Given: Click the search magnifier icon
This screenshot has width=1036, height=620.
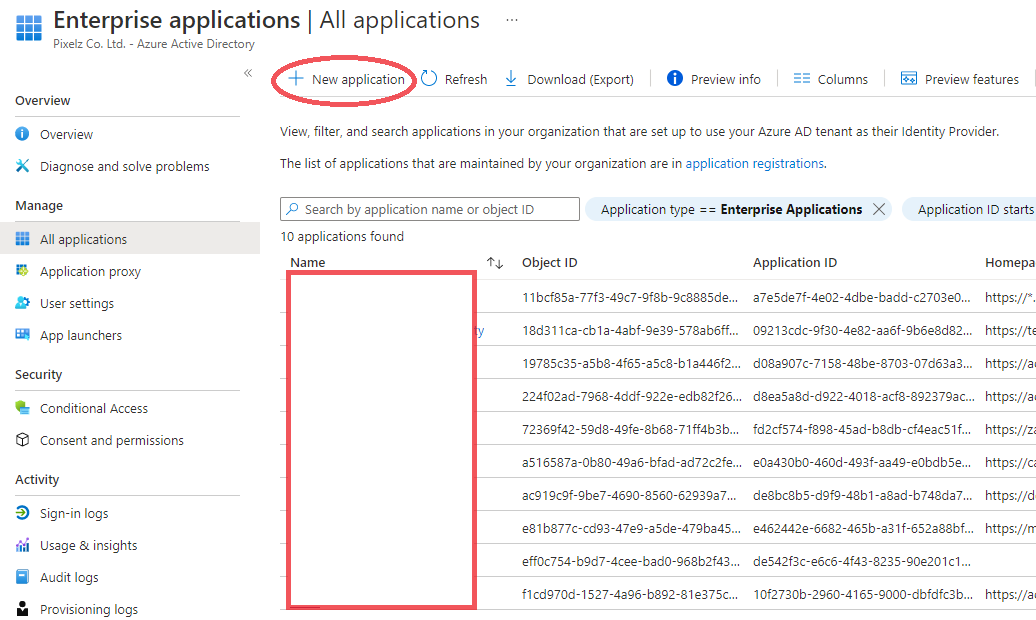Looking at the screenshot, I should (x=292, y=209).
